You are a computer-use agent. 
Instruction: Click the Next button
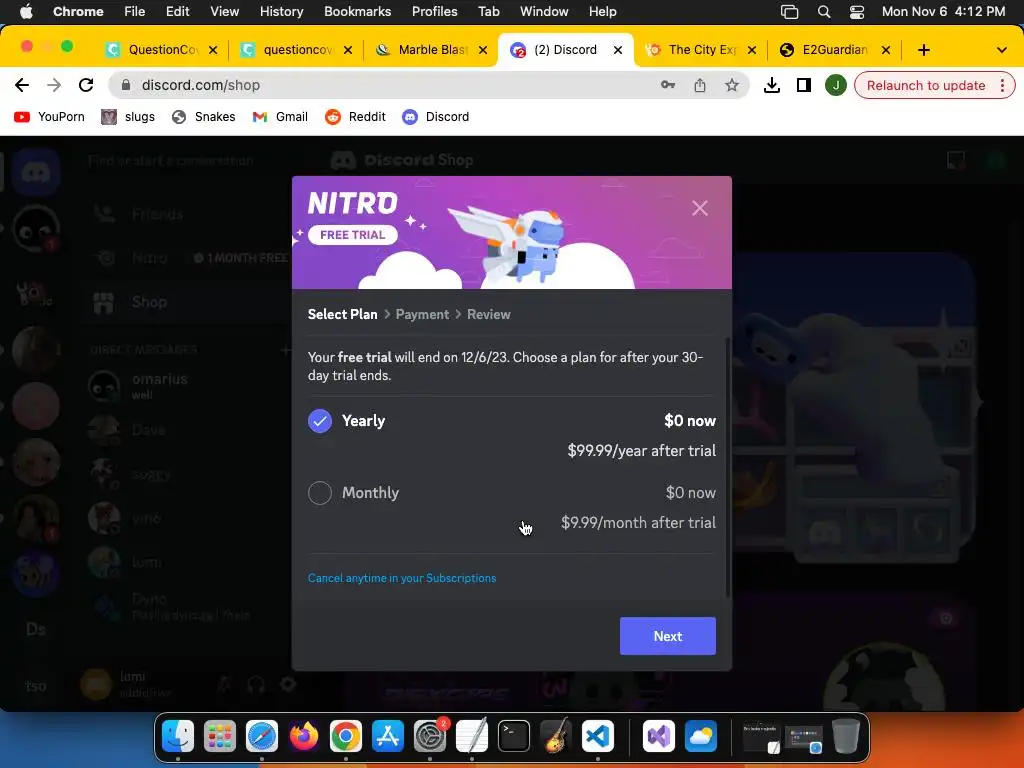667,636
